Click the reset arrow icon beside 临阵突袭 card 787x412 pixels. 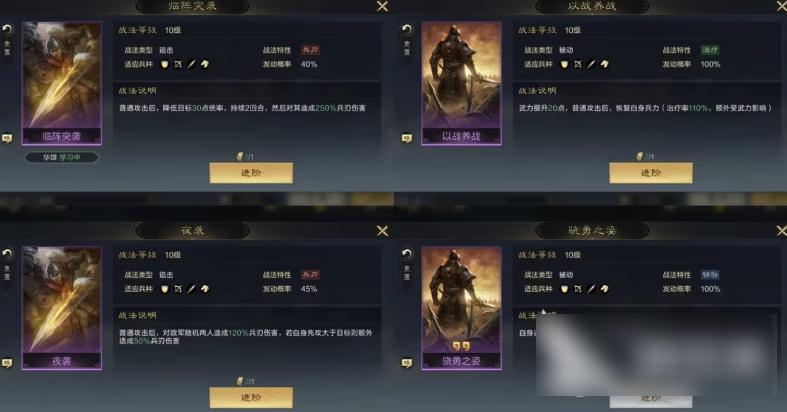pyautogui.click(x=7, y=30)
